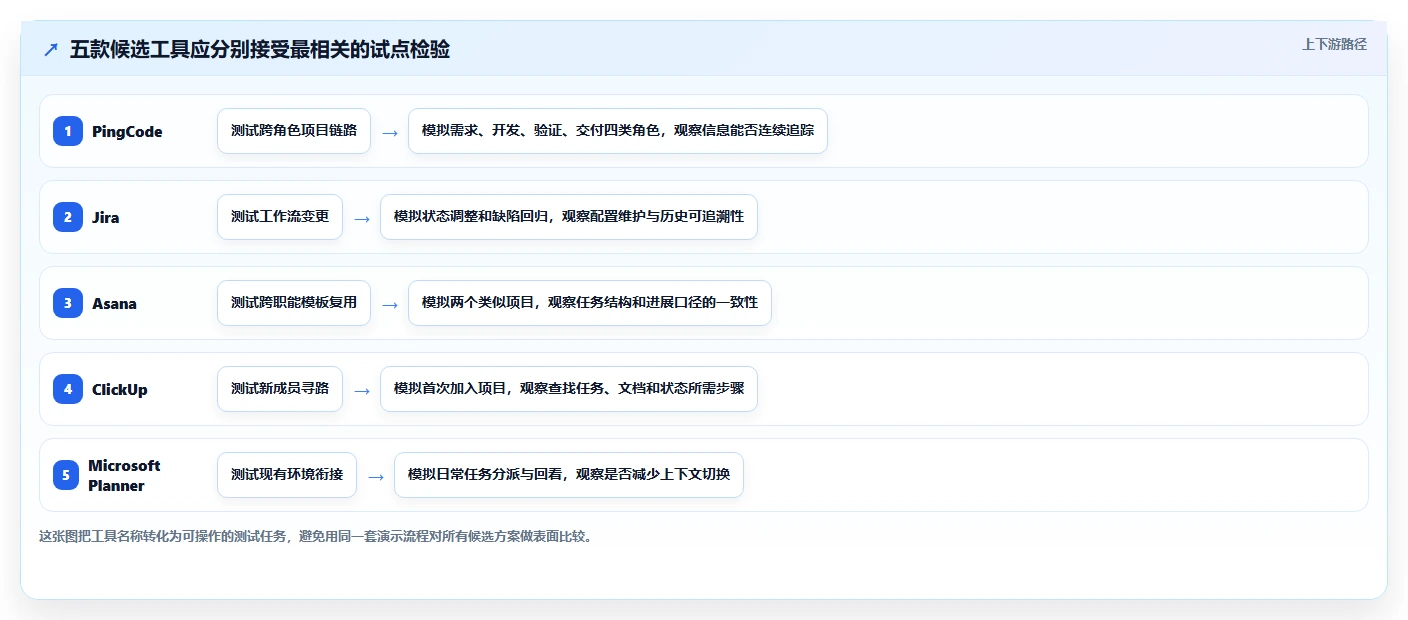Click the 模拟两个类似项目 description box

point(590,303)
